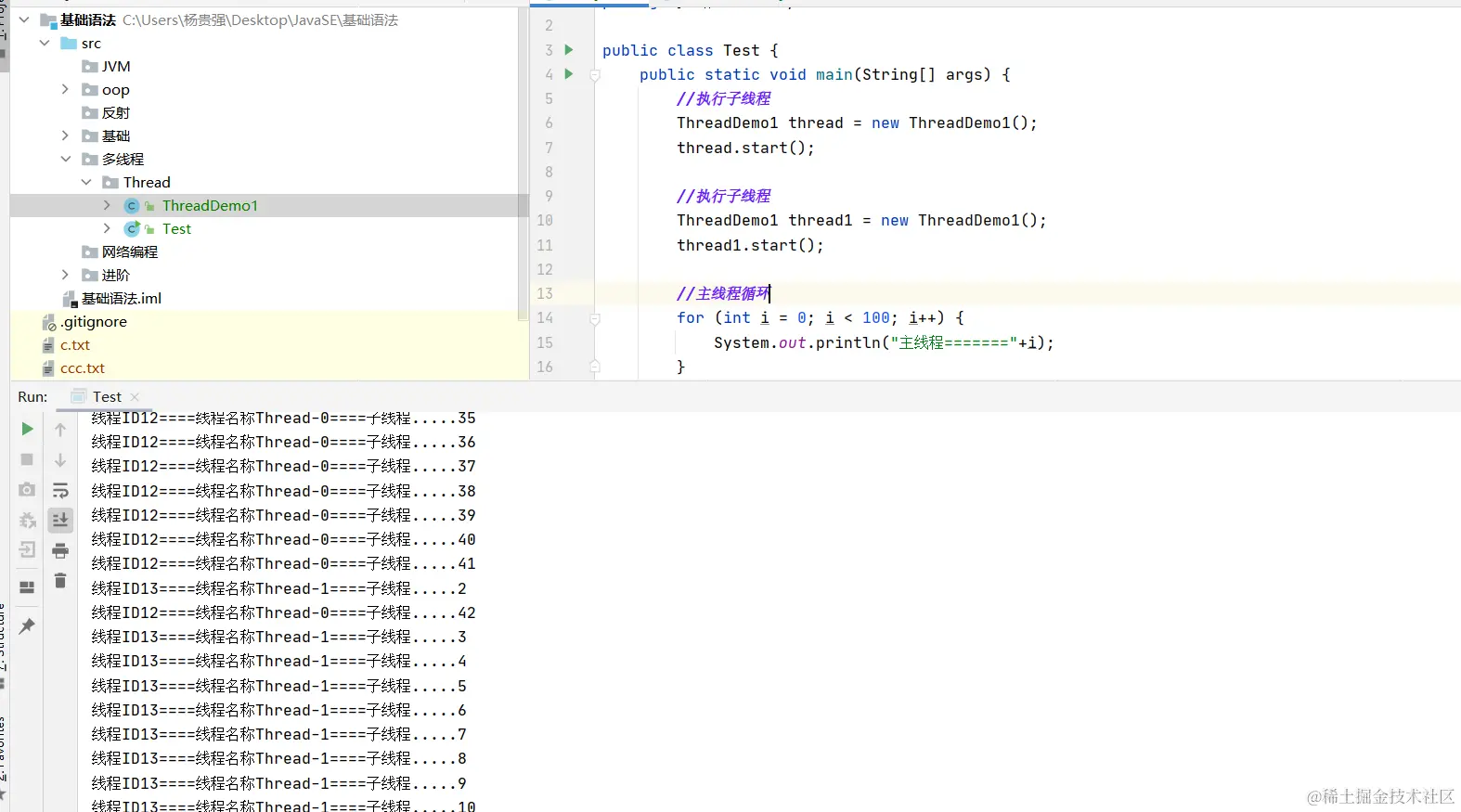Click the 多线程 folder name
Viewport: 1461px width, 812px height.
click(123, 160)
